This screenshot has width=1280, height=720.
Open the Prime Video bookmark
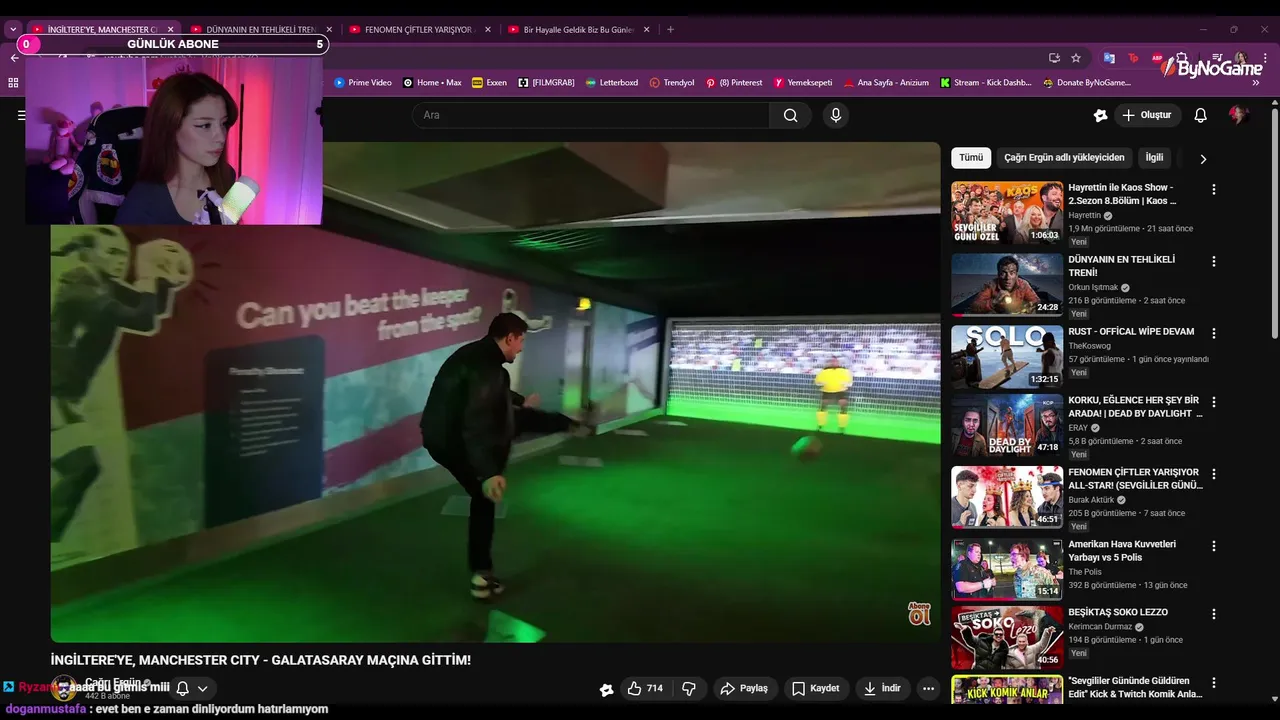click(x=363, y=83)
